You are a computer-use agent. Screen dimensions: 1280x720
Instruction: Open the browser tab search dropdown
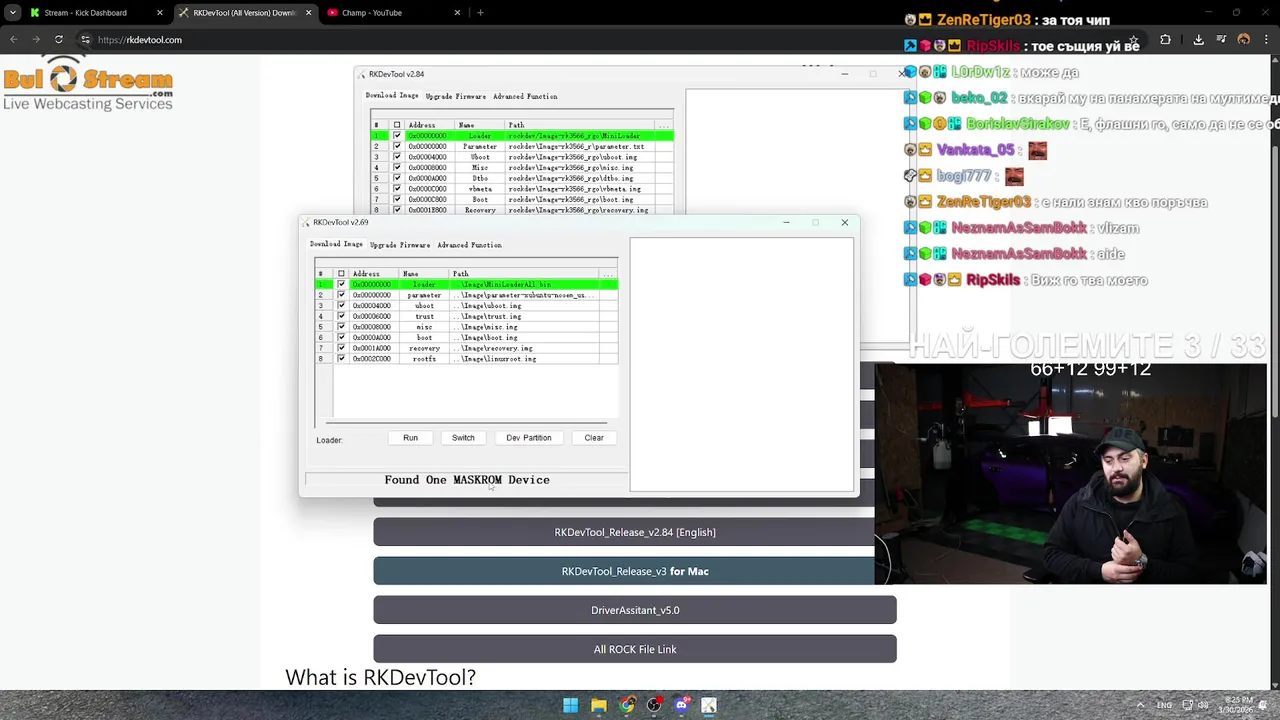12,13
